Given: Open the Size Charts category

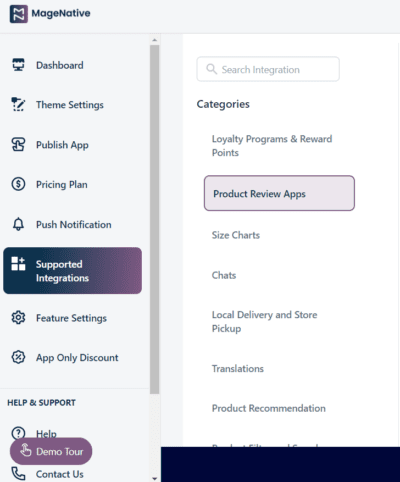Looking at the screenshot, I should pos(236,235).
